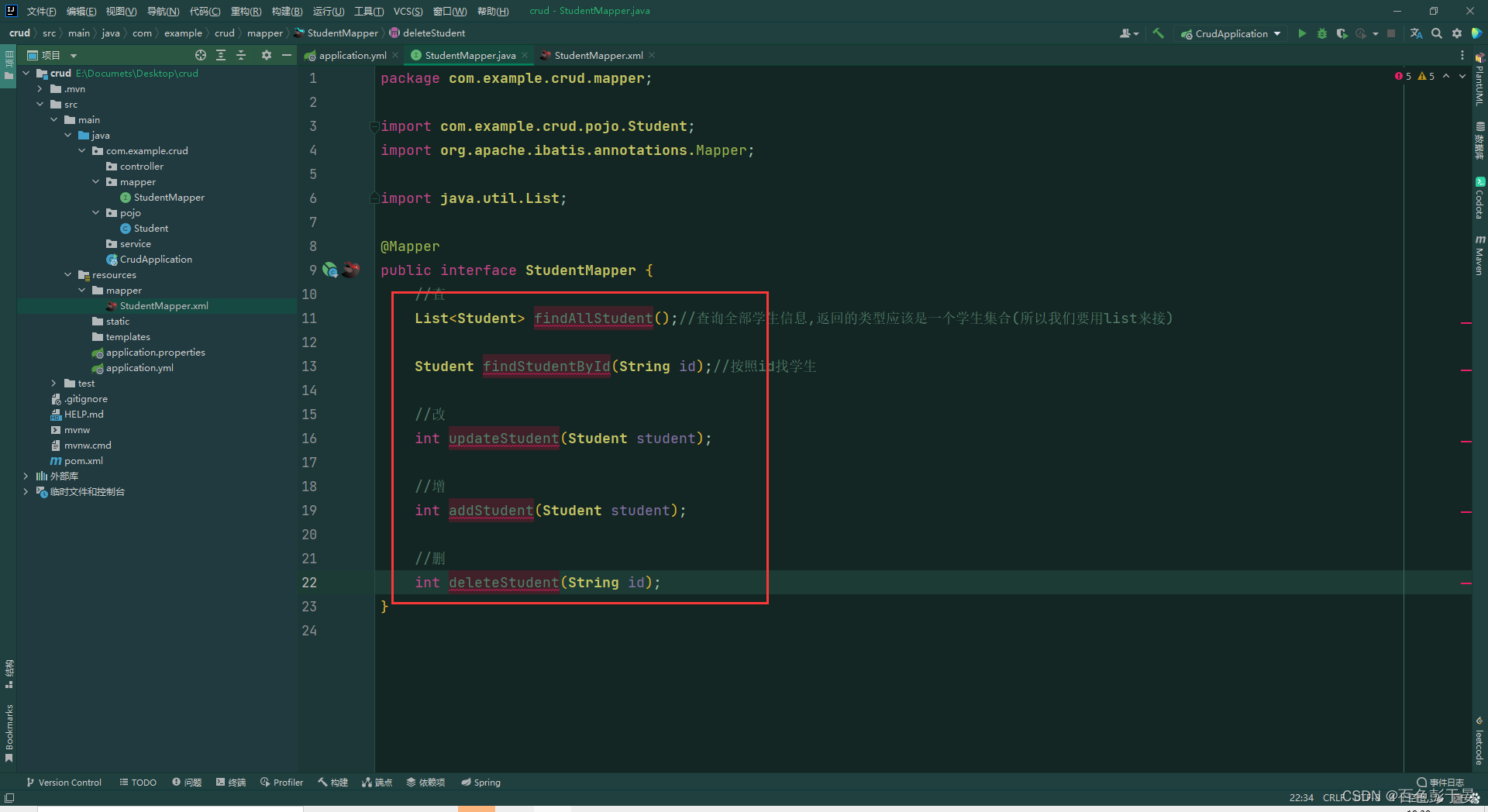
Task: Expand the .mvn folder
Action: pyautogui.click(x=40, y=88)
